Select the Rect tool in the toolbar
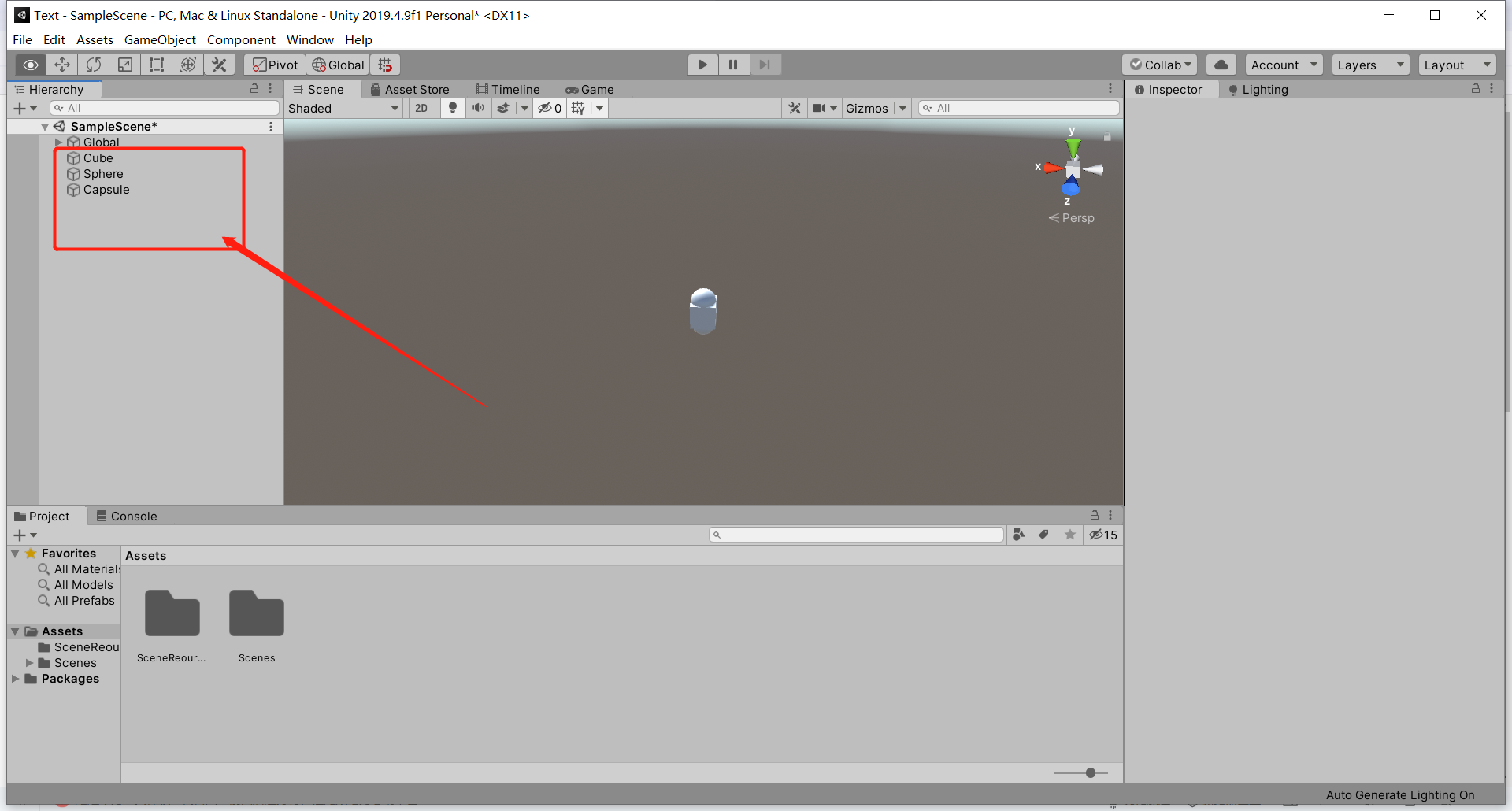The height and width of the screenshot is (811, 1512). (156, 65)
